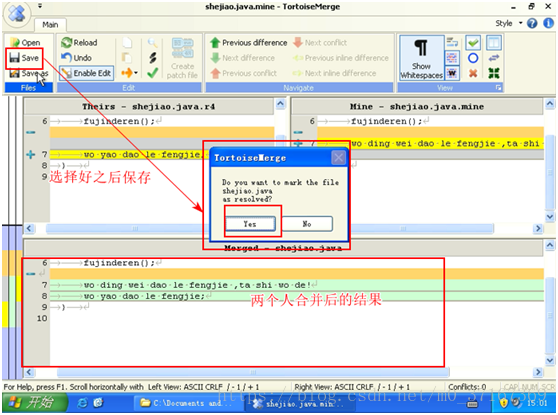Confirm Yes to mark file resolved
The width and height of the screenshot is (558, 415).
point(250,224)
